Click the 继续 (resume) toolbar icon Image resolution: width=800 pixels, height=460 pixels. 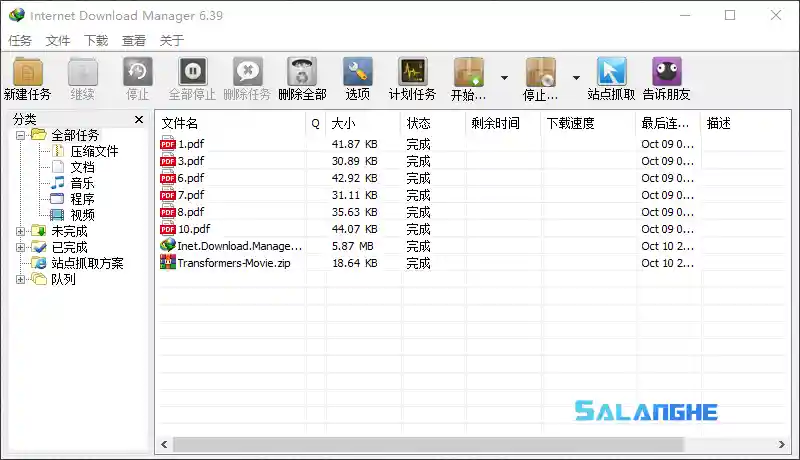pyautogui.click(x=83, y=72)
